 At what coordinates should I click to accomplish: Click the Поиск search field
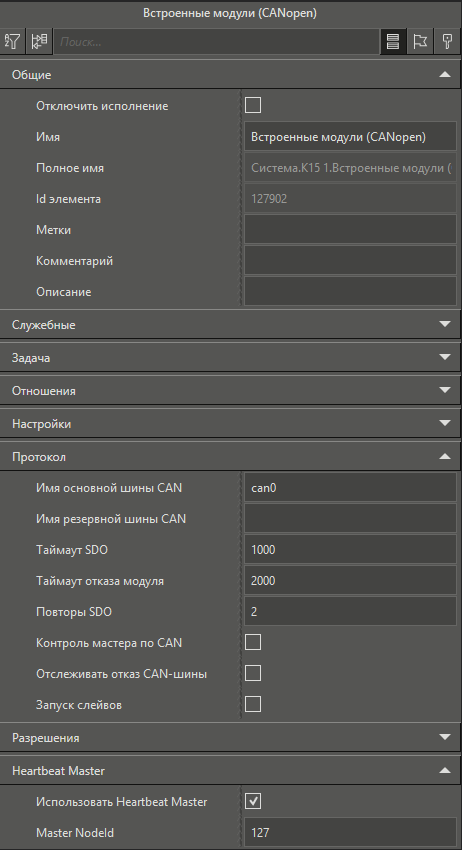(x=216, y=41)
